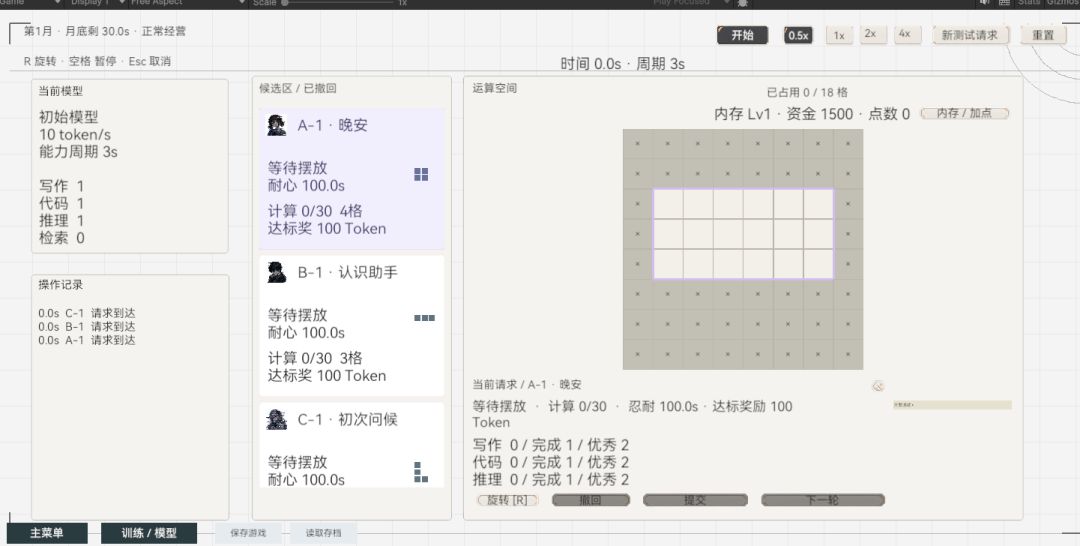
Task: Click the 内存 / 加点 button
Action: [964, 114]
